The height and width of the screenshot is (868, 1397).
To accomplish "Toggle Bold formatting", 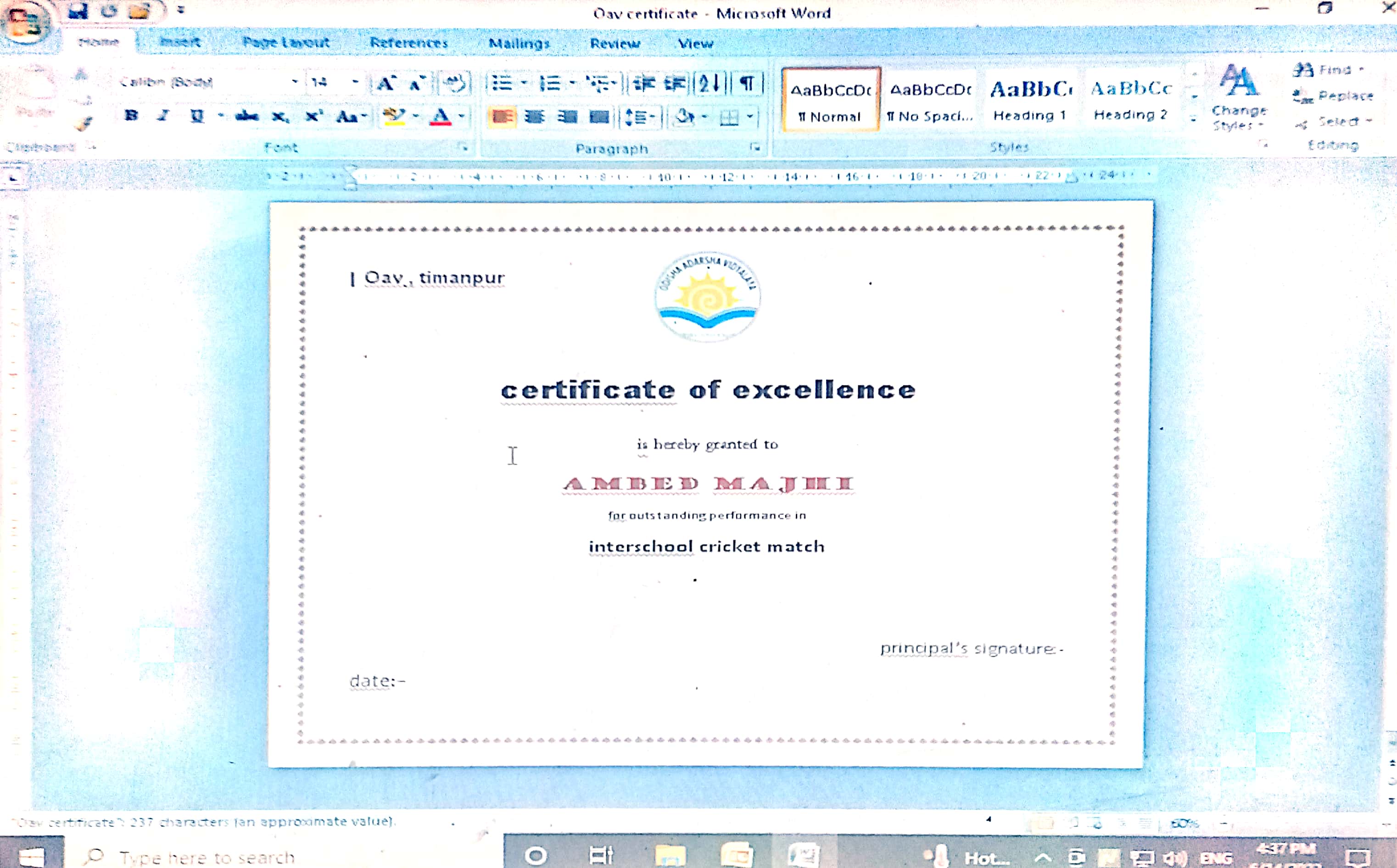I will pos(132,116).
